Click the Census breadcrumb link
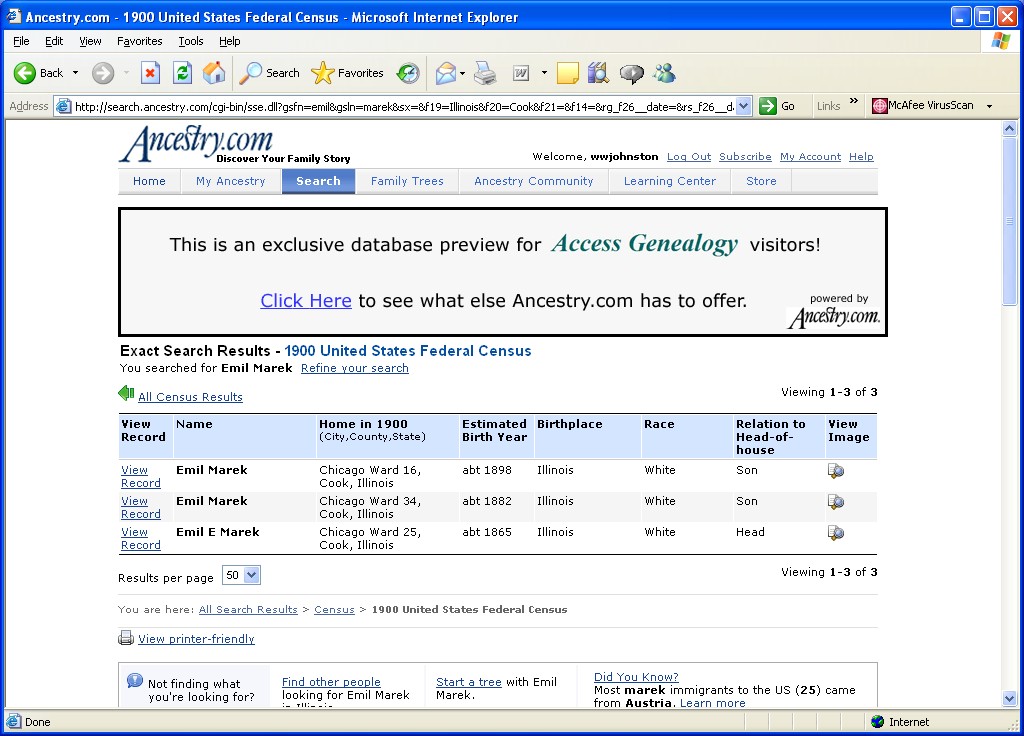 [334, 609]
